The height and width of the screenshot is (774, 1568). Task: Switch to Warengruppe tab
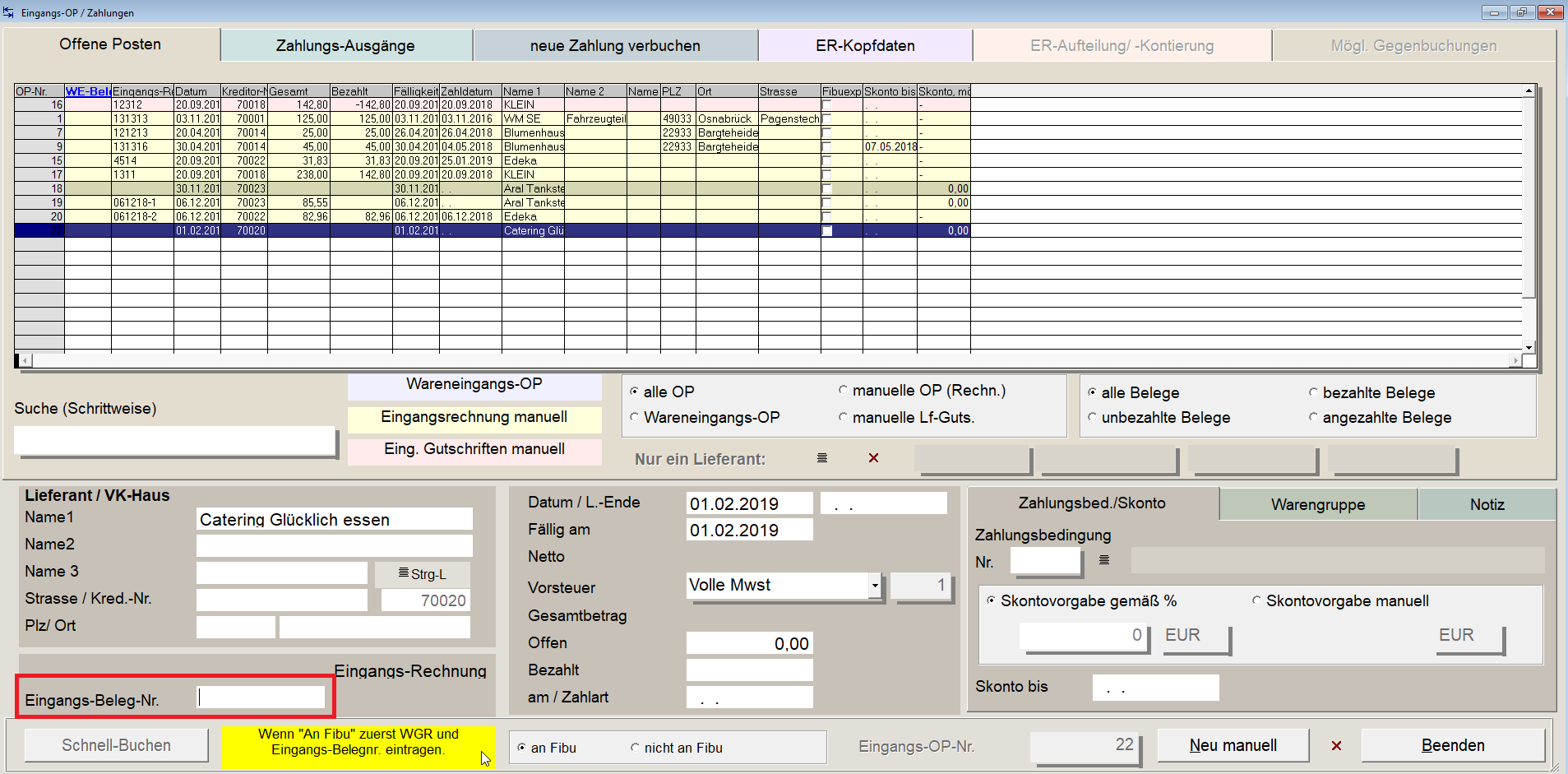[x=1318, y=504]
